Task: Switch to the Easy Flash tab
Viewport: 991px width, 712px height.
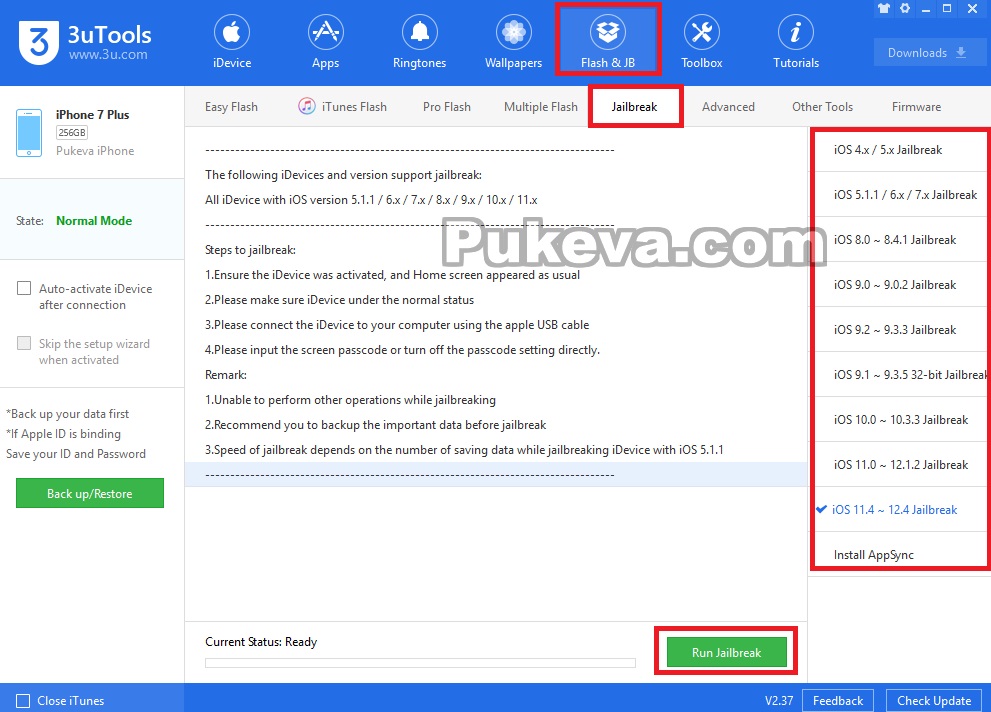Action: (231, 107)
